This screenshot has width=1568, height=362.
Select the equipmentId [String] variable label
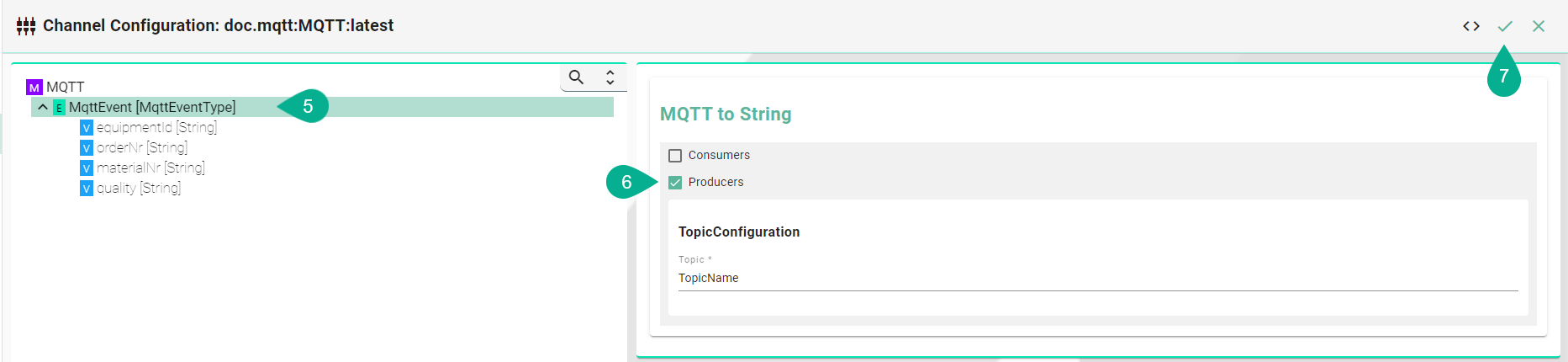tap(156, 127)
